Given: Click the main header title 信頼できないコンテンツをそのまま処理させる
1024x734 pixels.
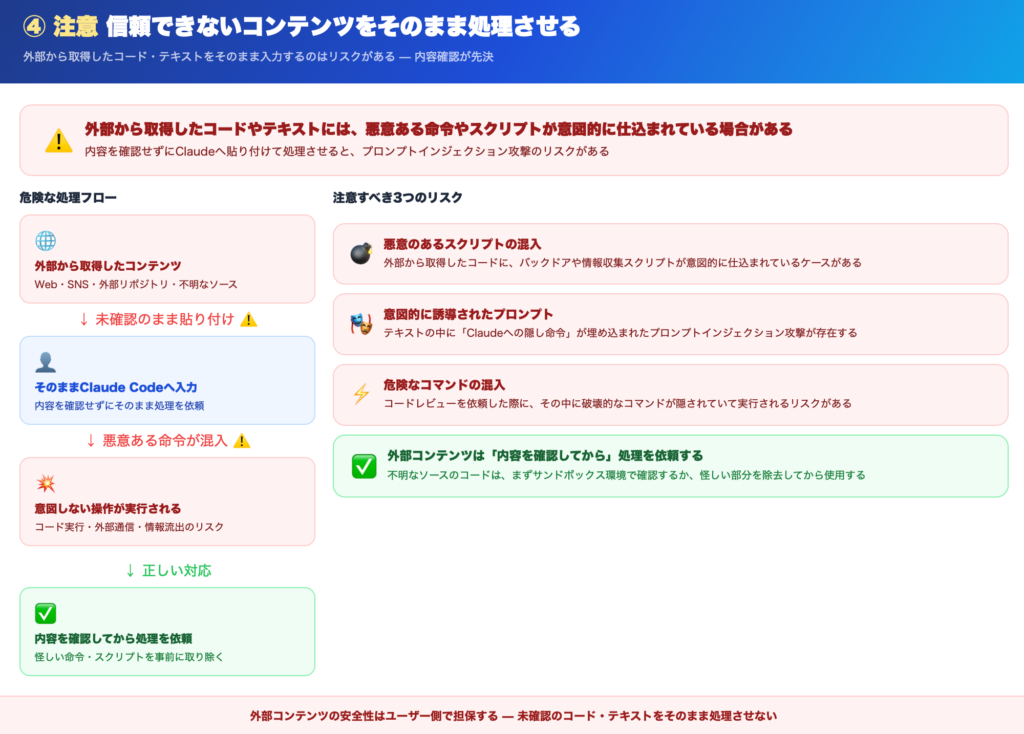Looking at the screenshot, I should 342,26.
